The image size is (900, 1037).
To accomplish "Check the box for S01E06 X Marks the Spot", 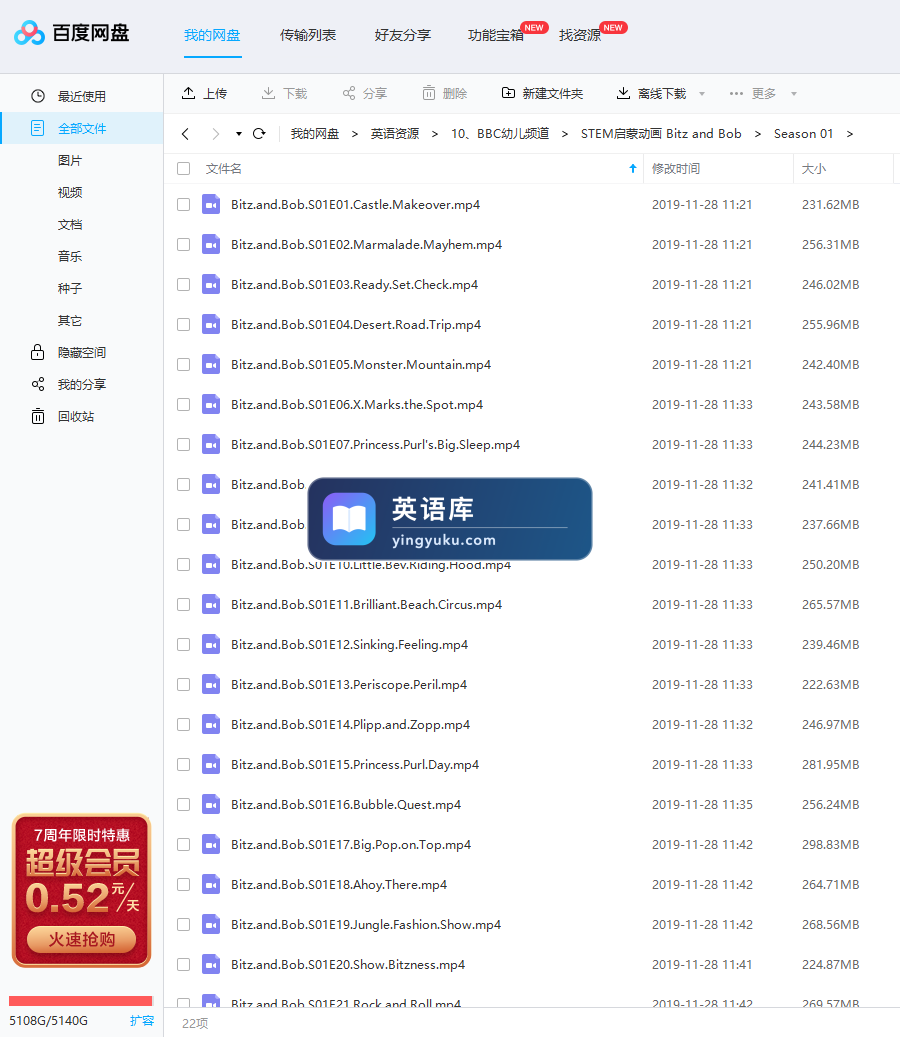I will tap(184, 404).
